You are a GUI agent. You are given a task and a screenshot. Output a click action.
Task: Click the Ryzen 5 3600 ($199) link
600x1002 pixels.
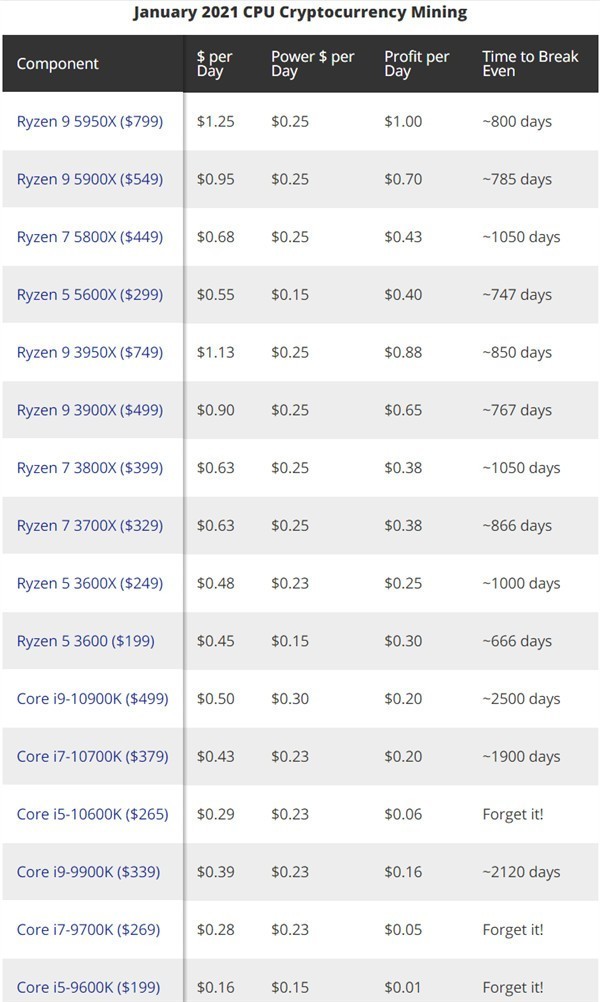point(85,641)
